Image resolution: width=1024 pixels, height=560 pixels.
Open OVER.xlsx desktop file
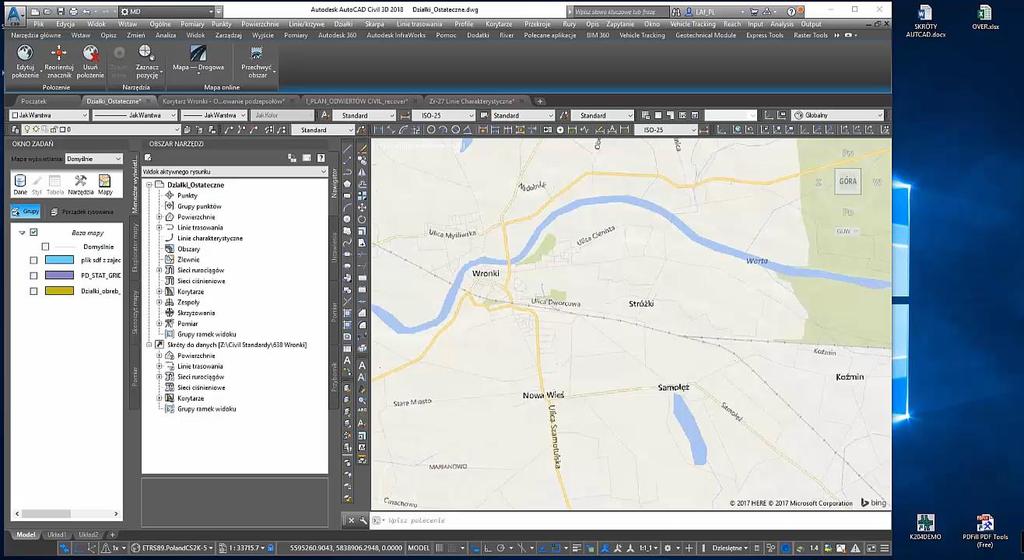[x=985, y=18]
